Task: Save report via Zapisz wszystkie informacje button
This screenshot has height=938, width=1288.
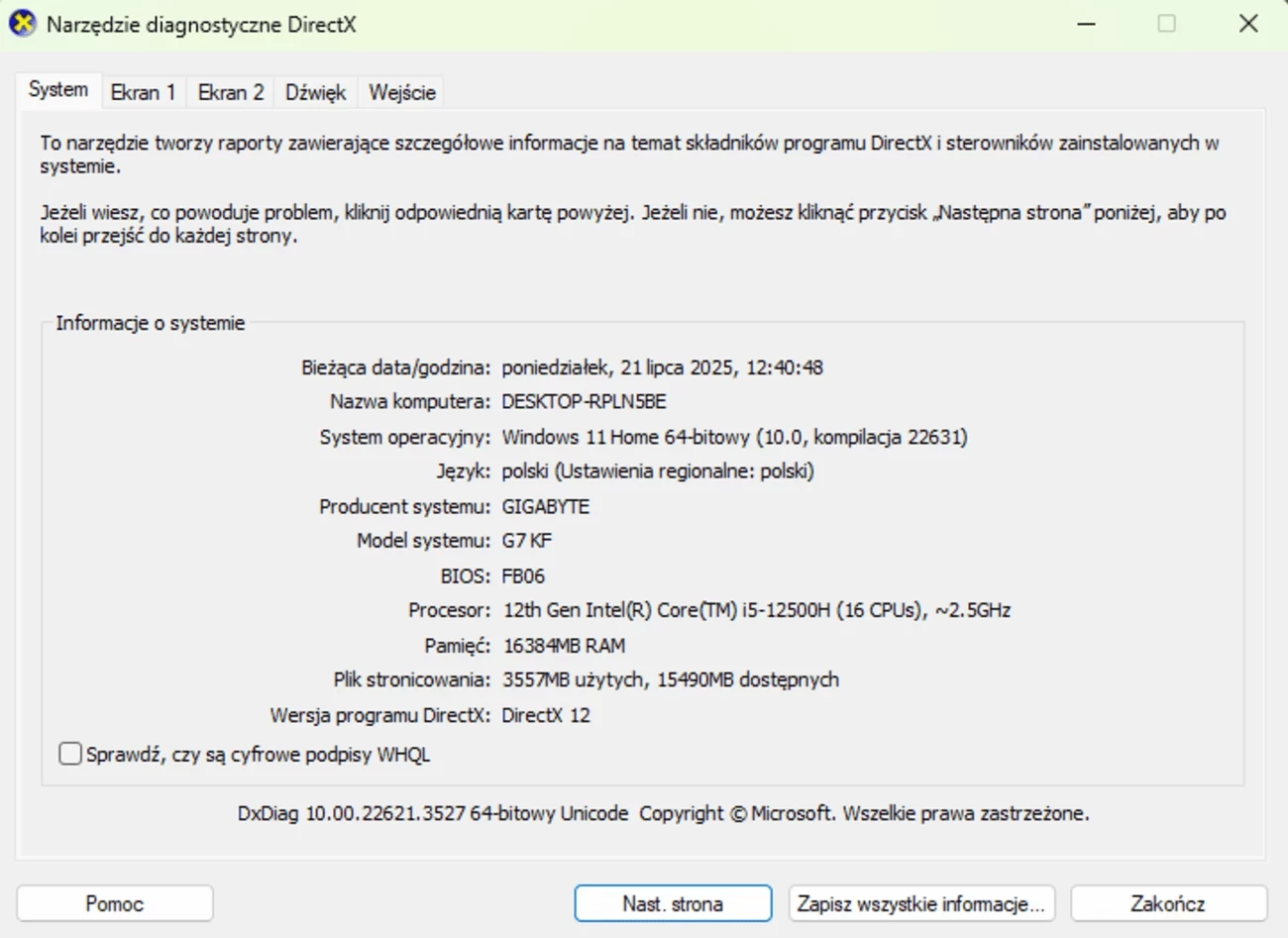Action: (x=921, y=903)
